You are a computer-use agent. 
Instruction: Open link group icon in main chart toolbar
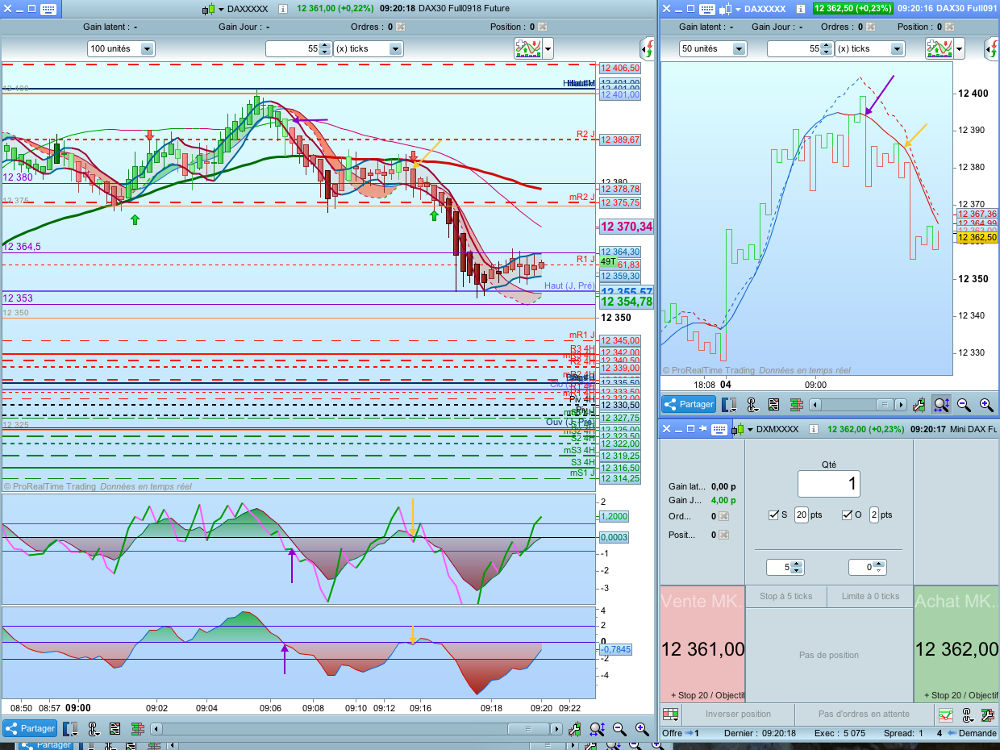pos(93,728)
